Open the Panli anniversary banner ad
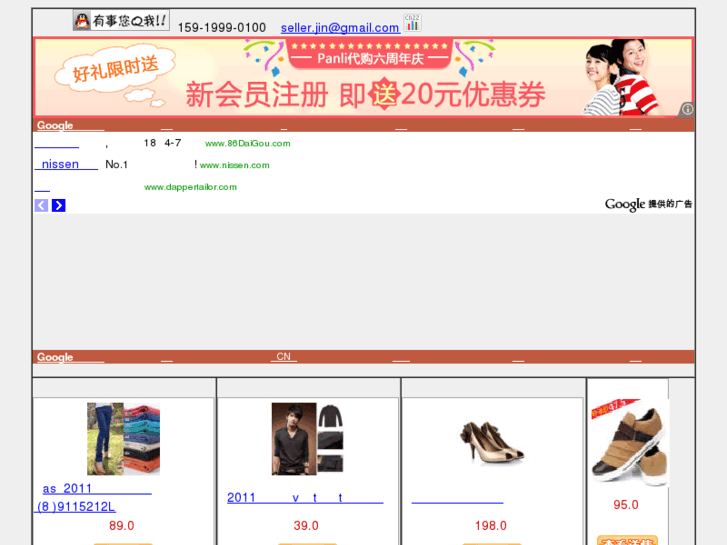This screenshot has height=545, width=727. (364, 77)
